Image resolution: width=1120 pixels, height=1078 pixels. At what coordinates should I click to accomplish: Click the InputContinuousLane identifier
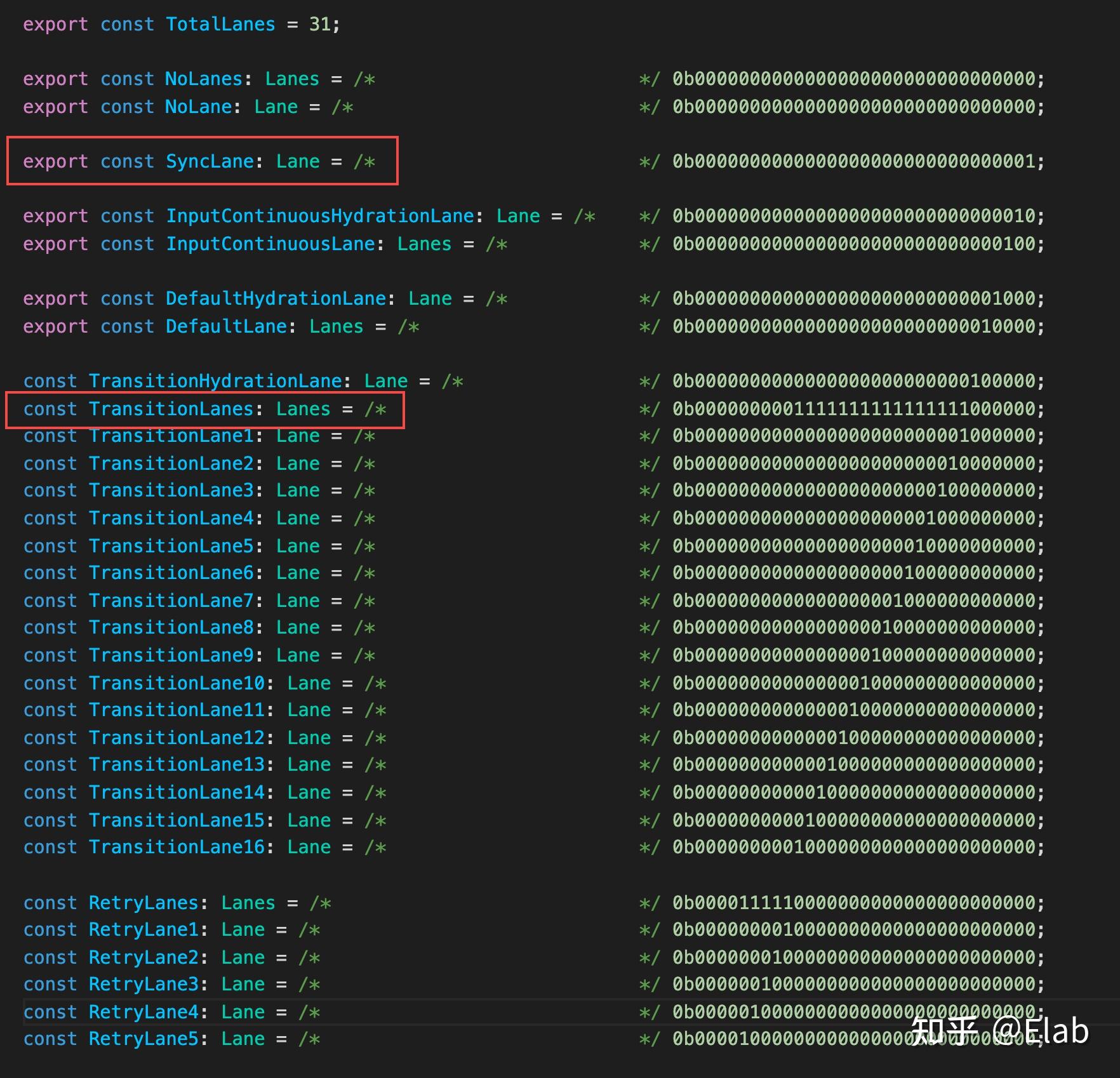point(270,244)
